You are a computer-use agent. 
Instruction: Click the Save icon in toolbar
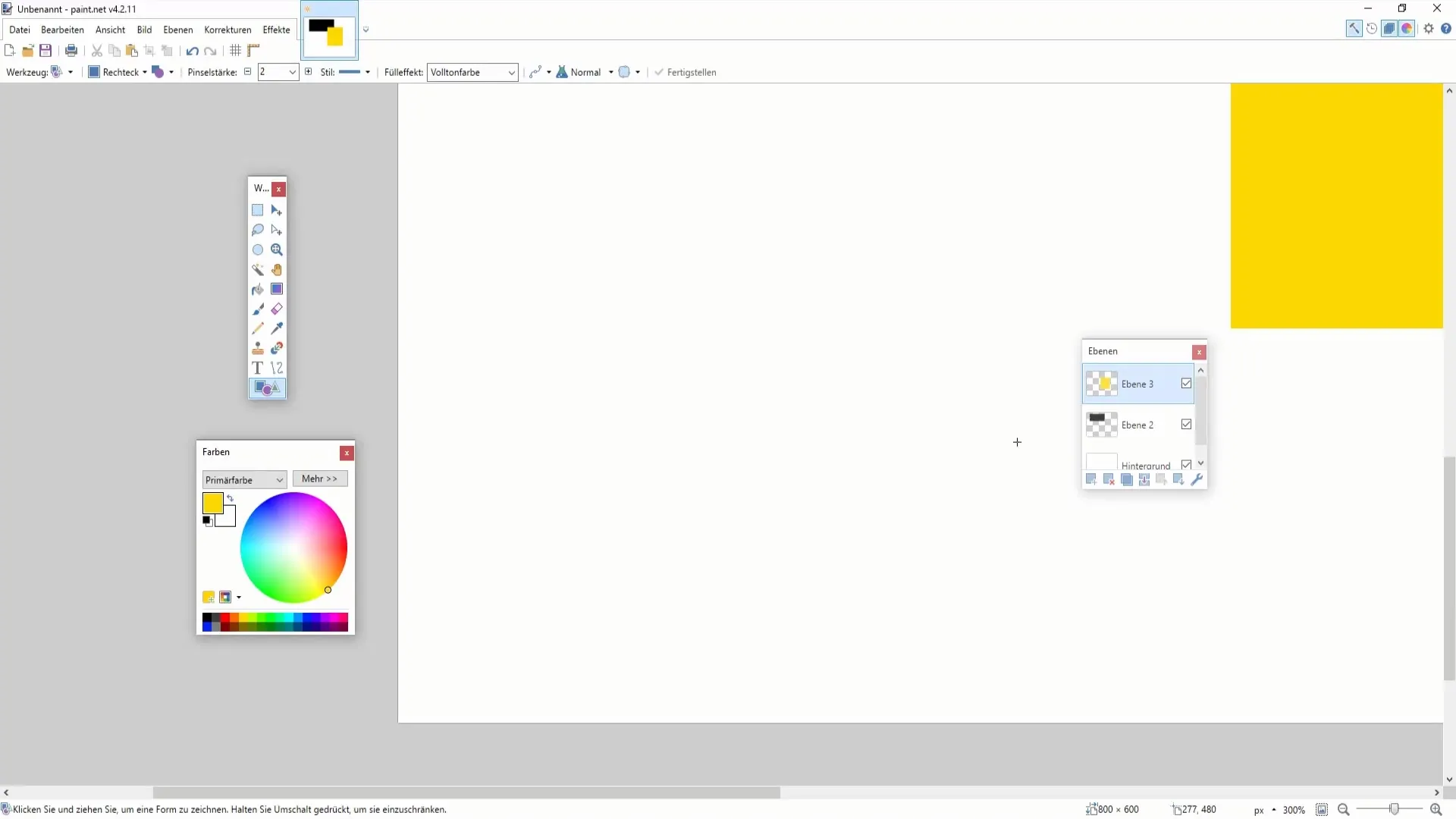coord(45,51)
